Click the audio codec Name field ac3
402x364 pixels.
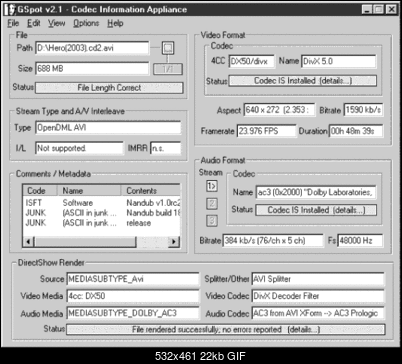pos(316,192)
